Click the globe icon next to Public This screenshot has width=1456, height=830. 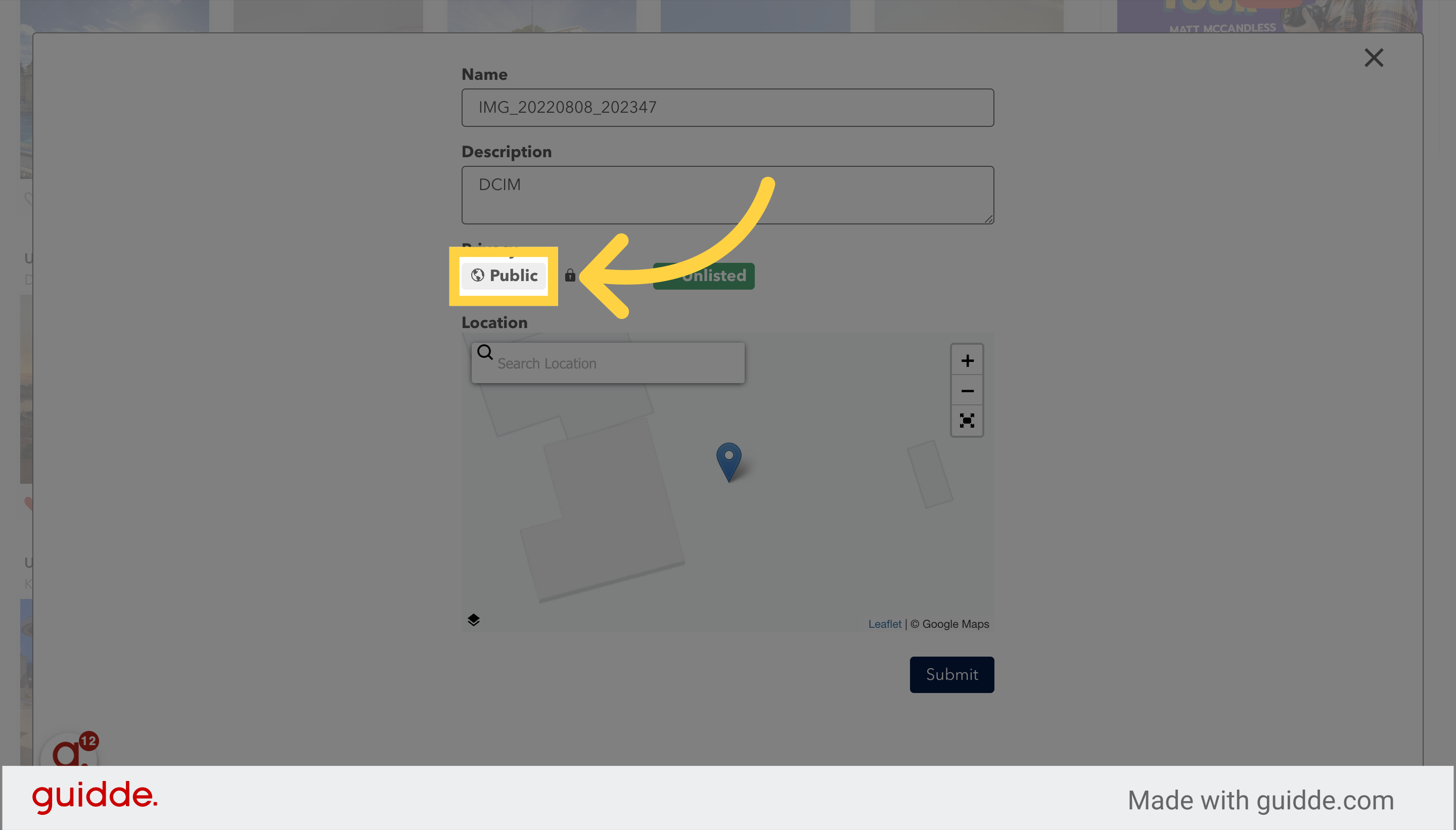click(478, 276)
